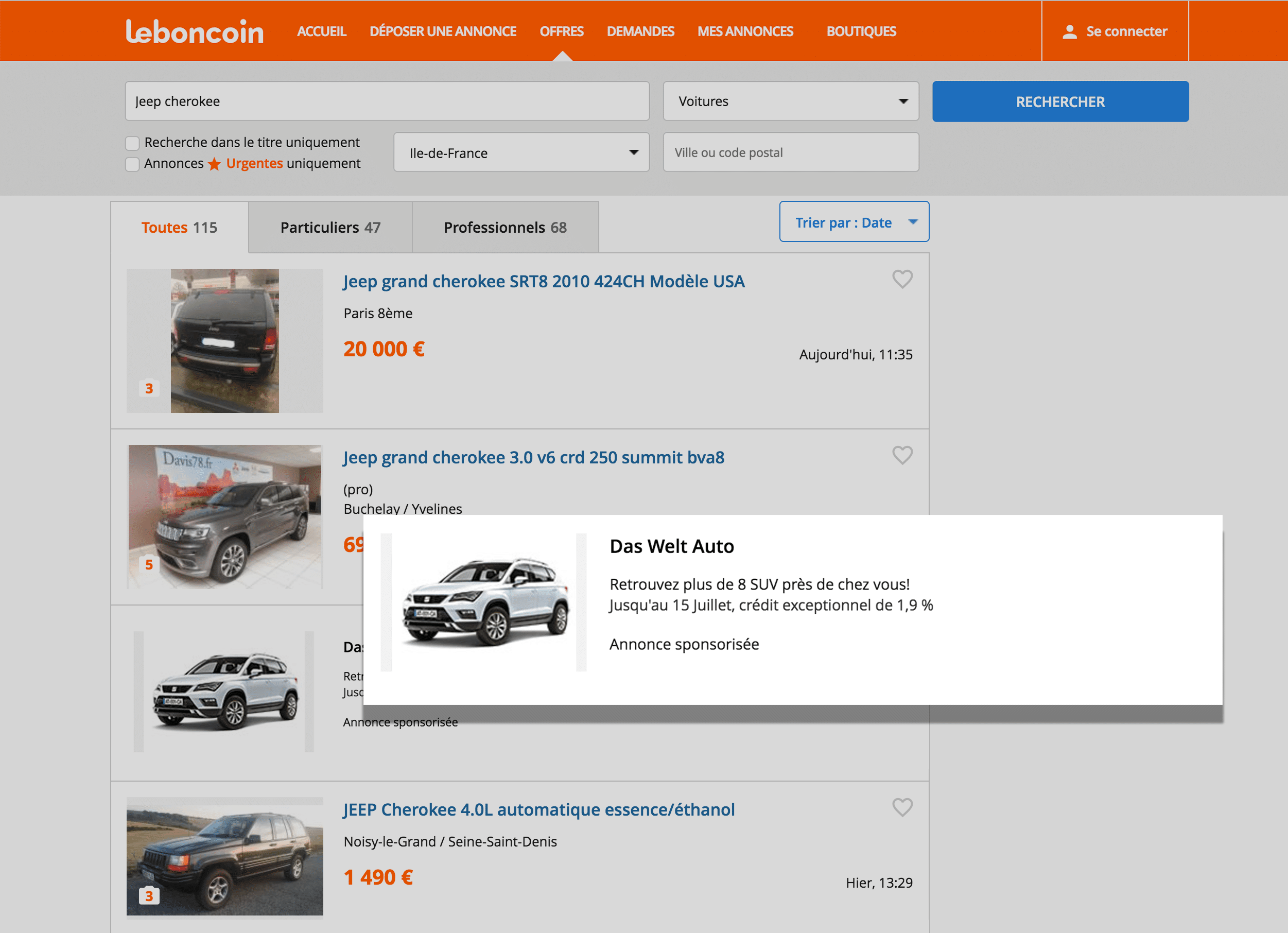Open JEEP Cherokee 4.0L automatique listing title
This screenshot has height=933, width=1288.
coord(538,809)
